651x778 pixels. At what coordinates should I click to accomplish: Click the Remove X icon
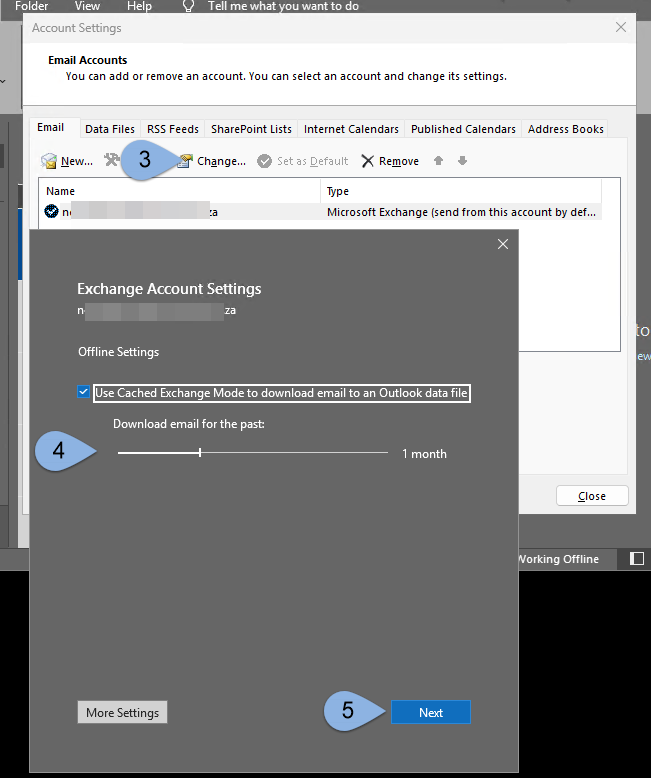coord(367,161)
